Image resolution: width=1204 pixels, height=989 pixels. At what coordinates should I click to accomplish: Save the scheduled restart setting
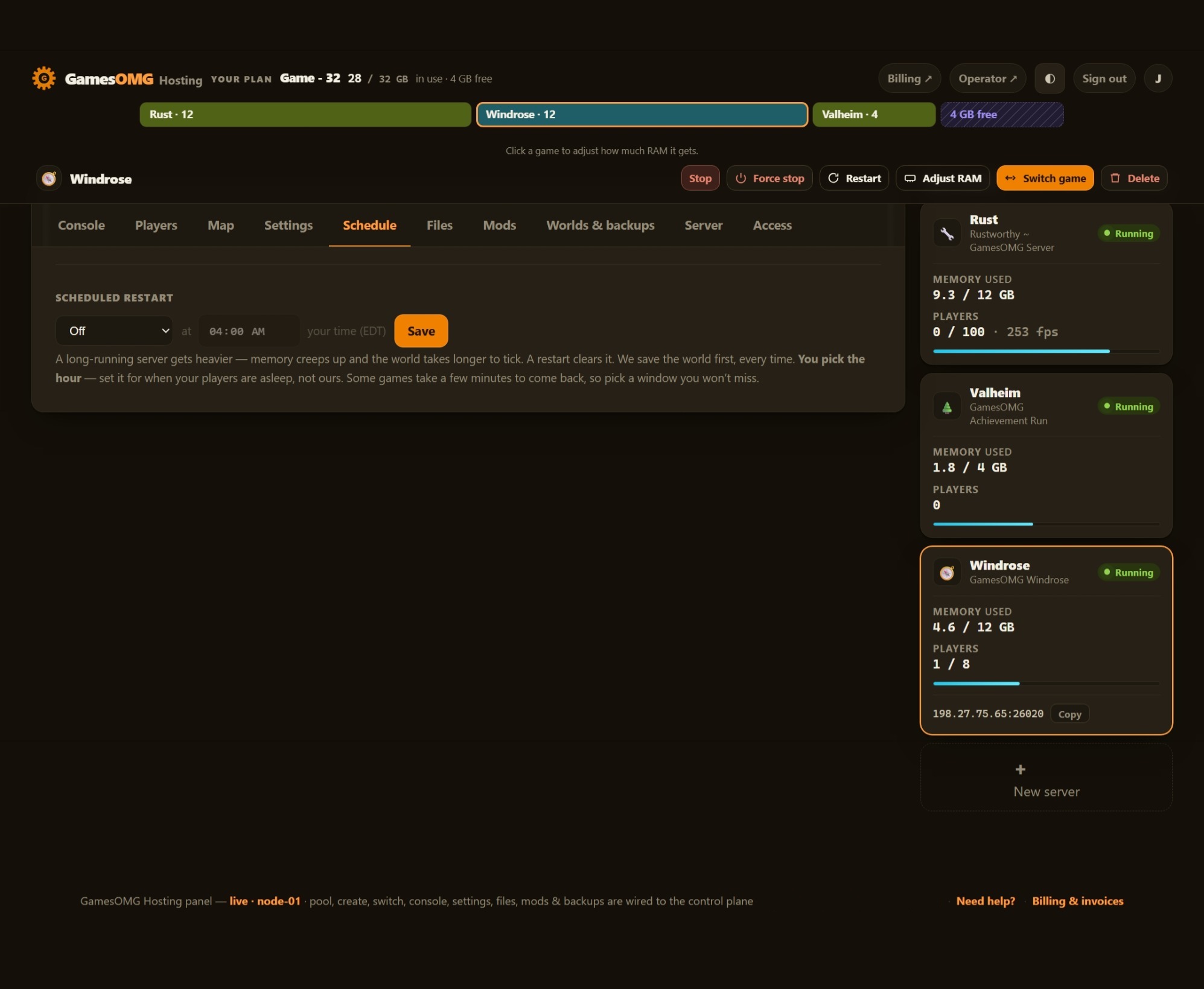[x=421, y=331]
